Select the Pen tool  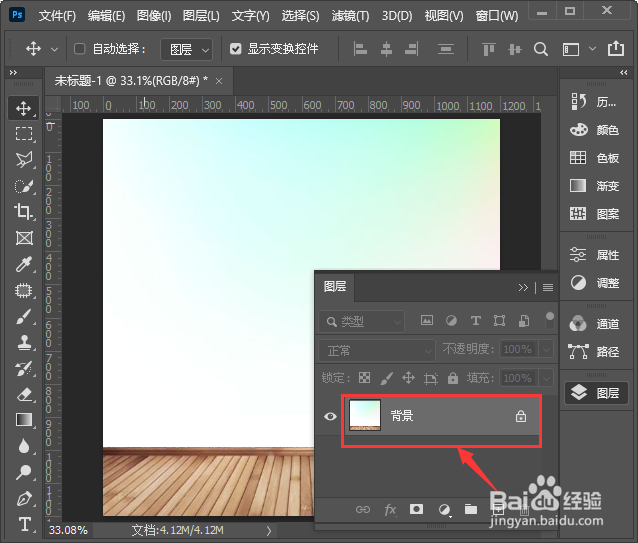coord(24,499)
